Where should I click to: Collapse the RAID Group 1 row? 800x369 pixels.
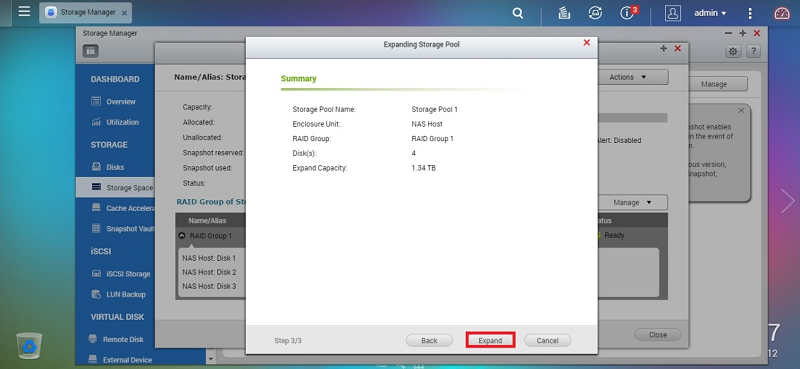coord(182,236)
